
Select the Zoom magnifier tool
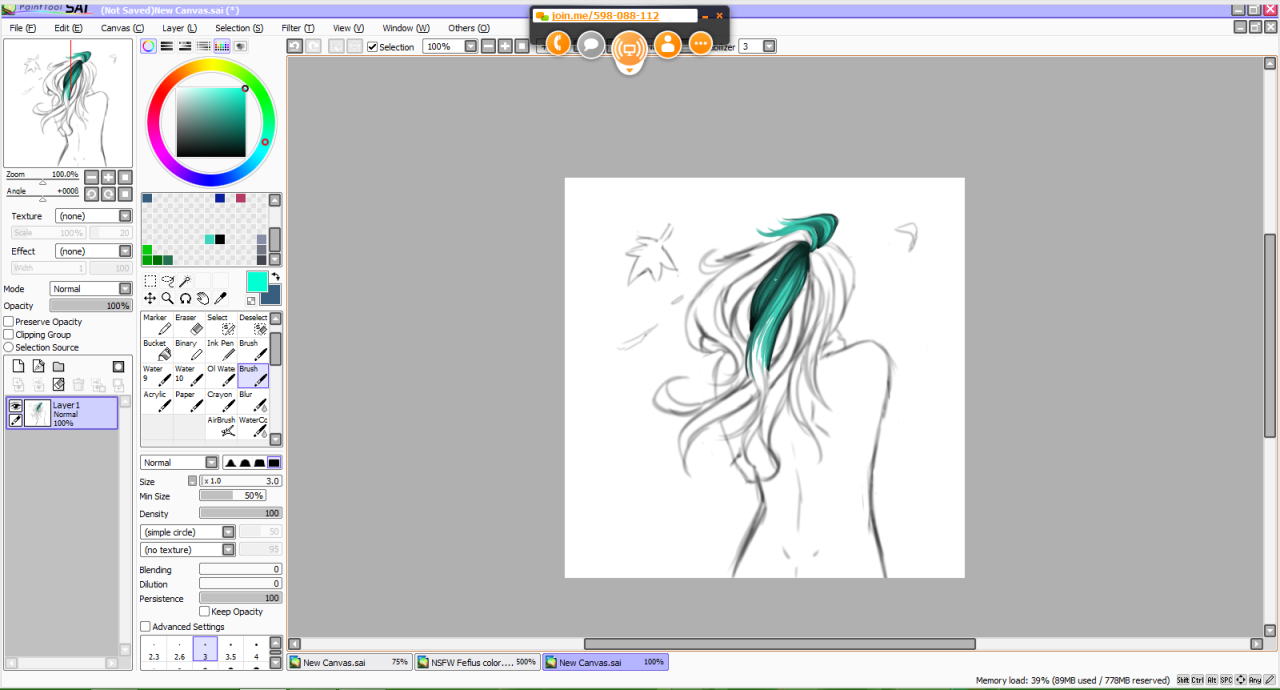coord(168,298)
